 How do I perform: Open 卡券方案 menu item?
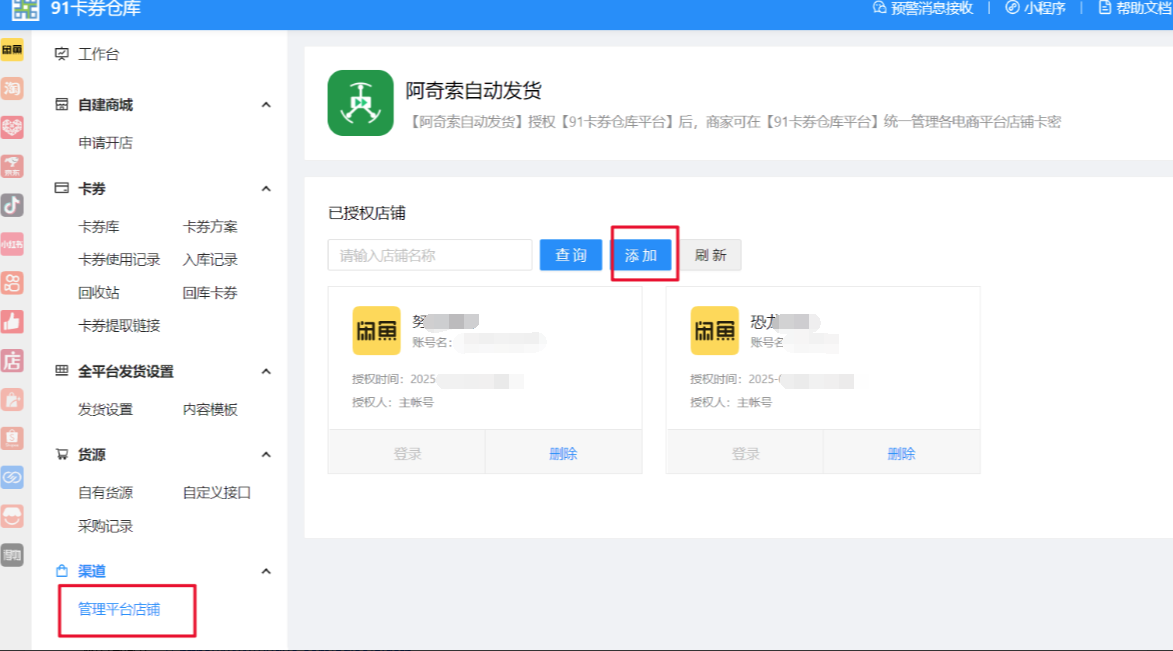[x=210, y=227]
